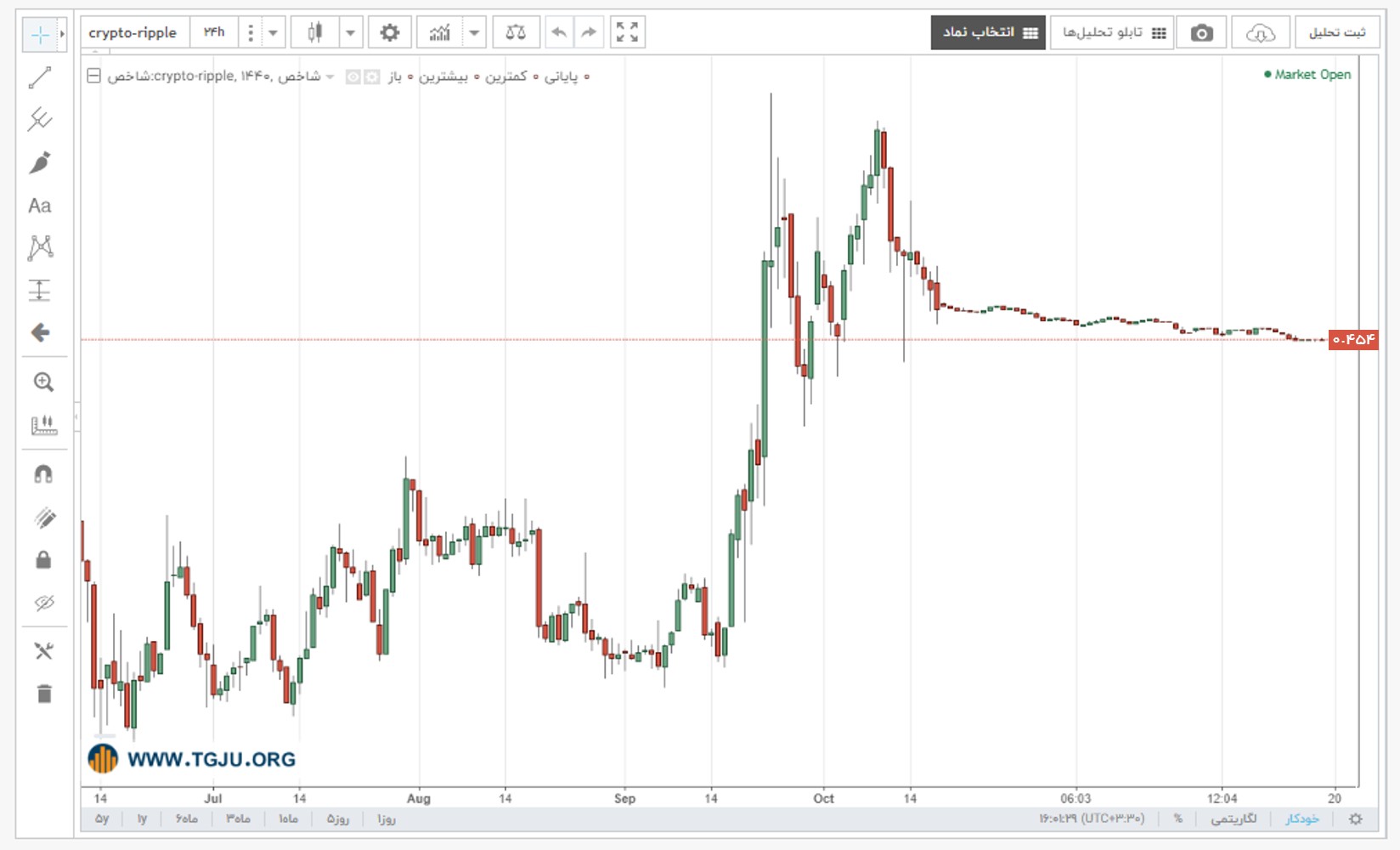Select the price range measure tool

40,291
